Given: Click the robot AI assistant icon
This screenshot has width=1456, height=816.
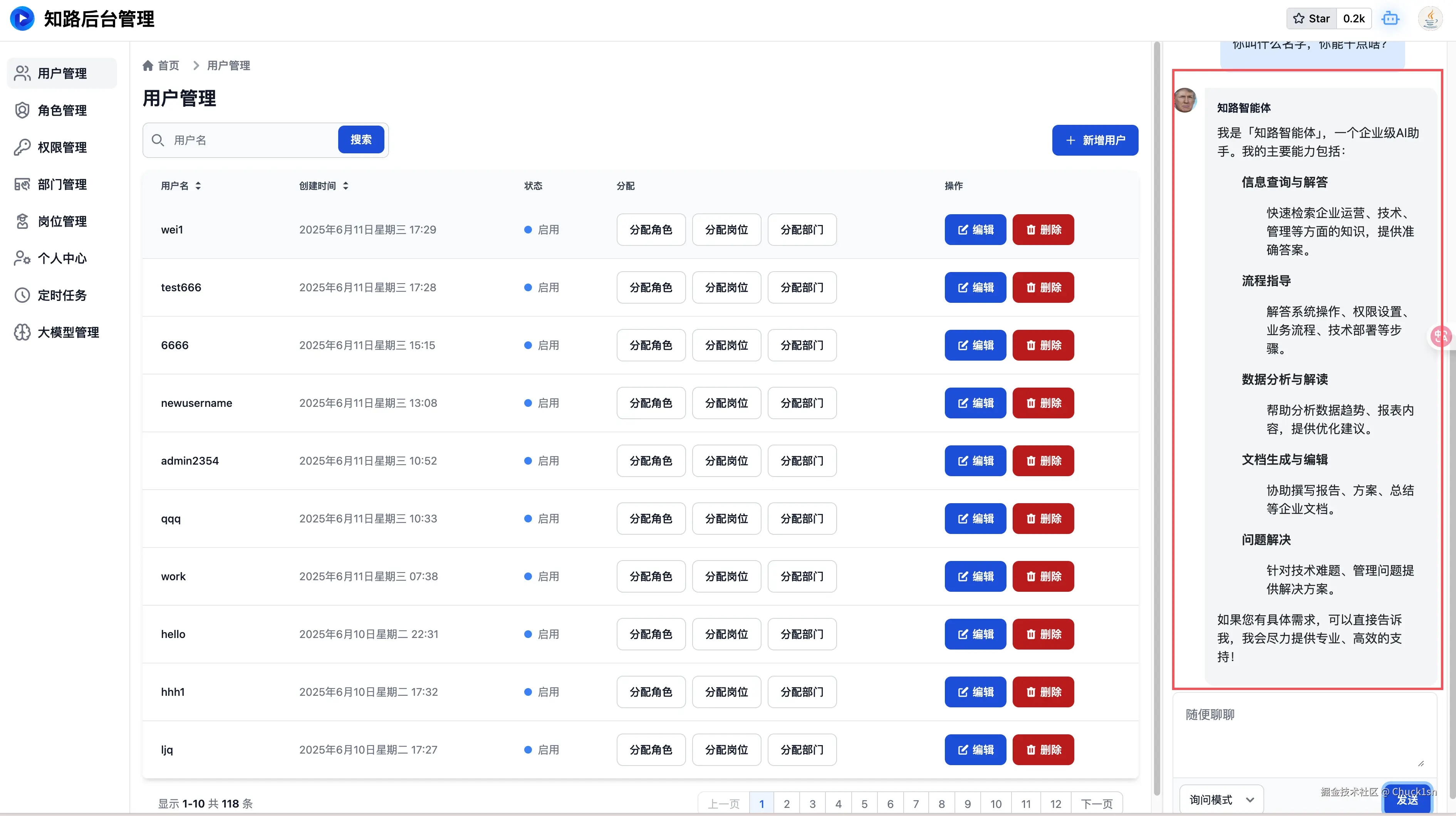Looking at the screenshot, I should pos(1390,18).
